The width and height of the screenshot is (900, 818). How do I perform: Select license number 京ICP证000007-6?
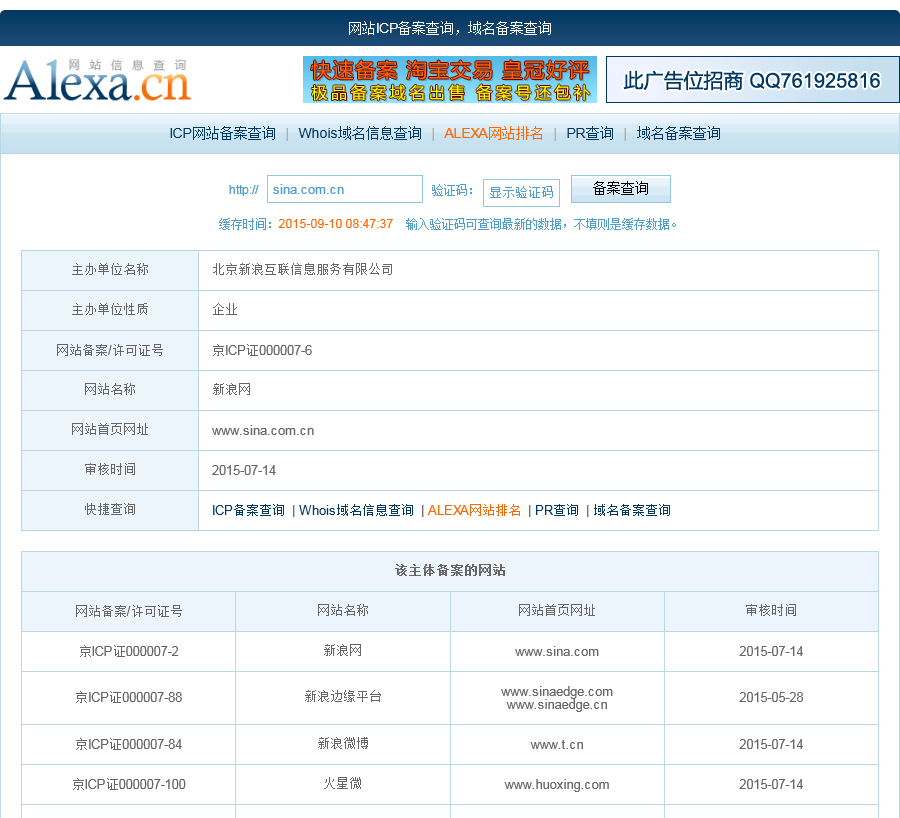coord(262,350)
